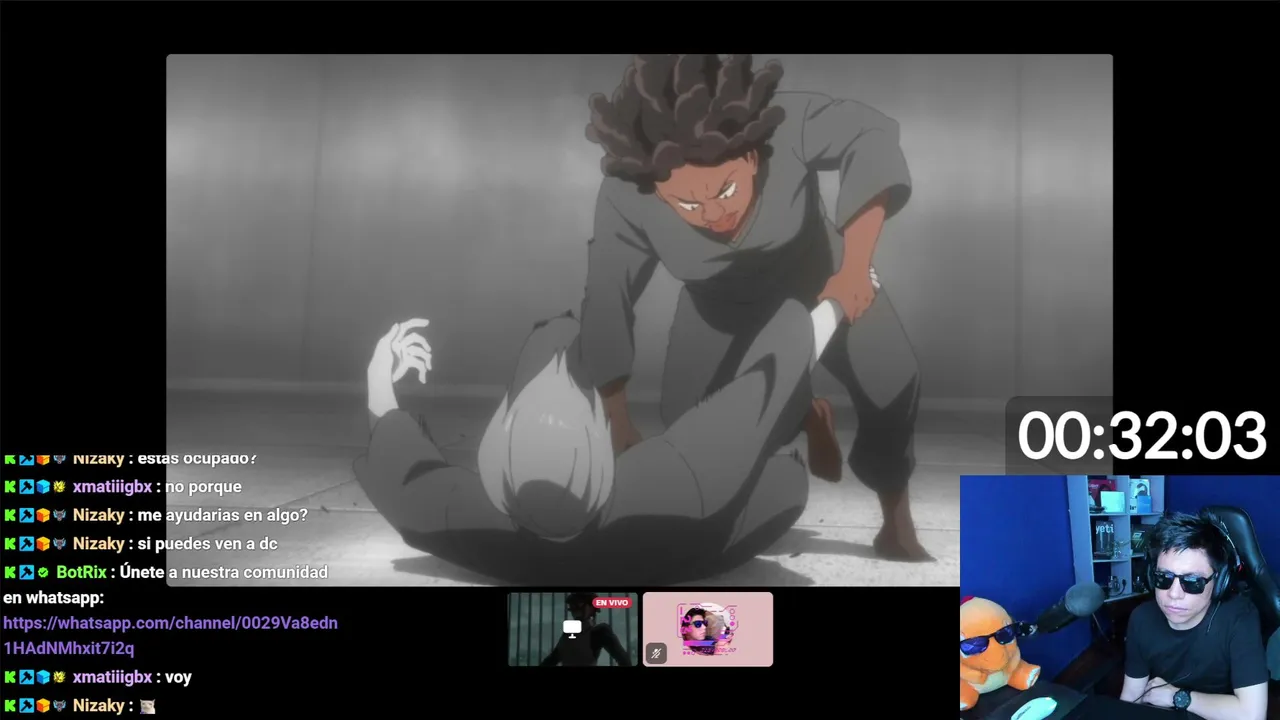Screen dimensions: 1280x720
Task: Select the pink participant avatar thumbnail
Action: (x=708, y=629)
